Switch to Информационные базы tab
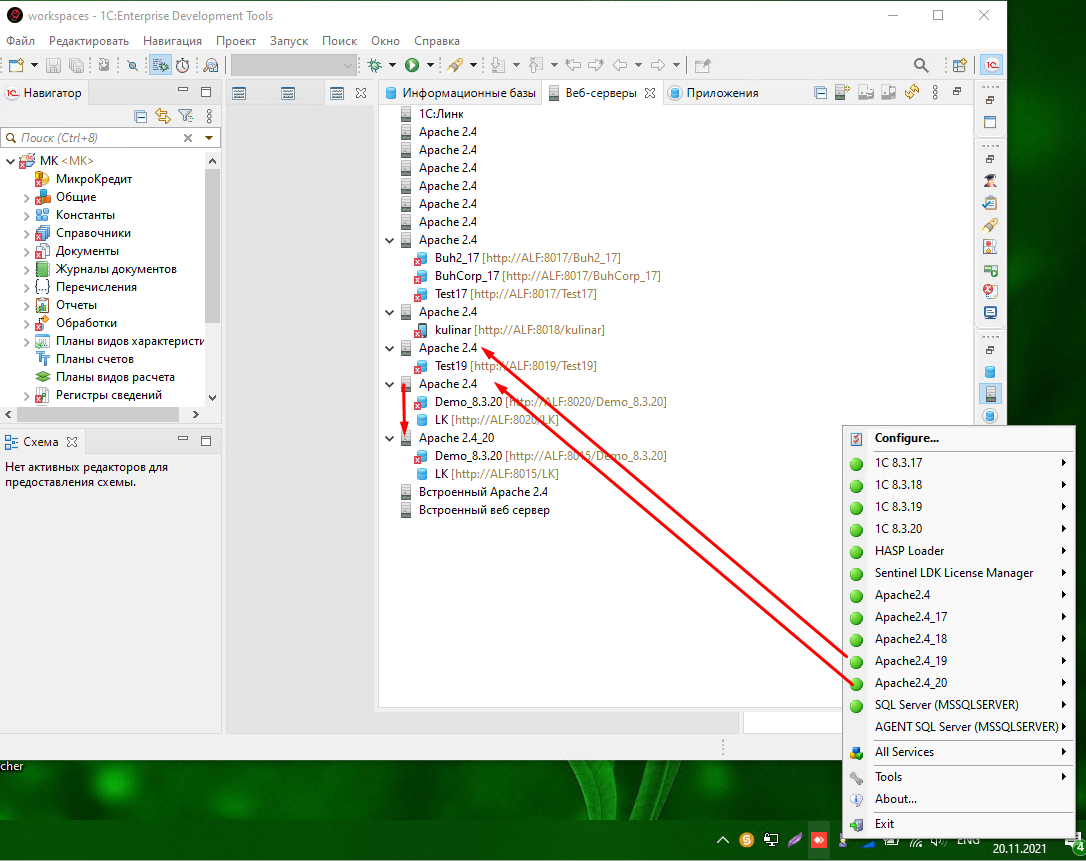This screenshot has height=861, width=1086. coord(461,93)
